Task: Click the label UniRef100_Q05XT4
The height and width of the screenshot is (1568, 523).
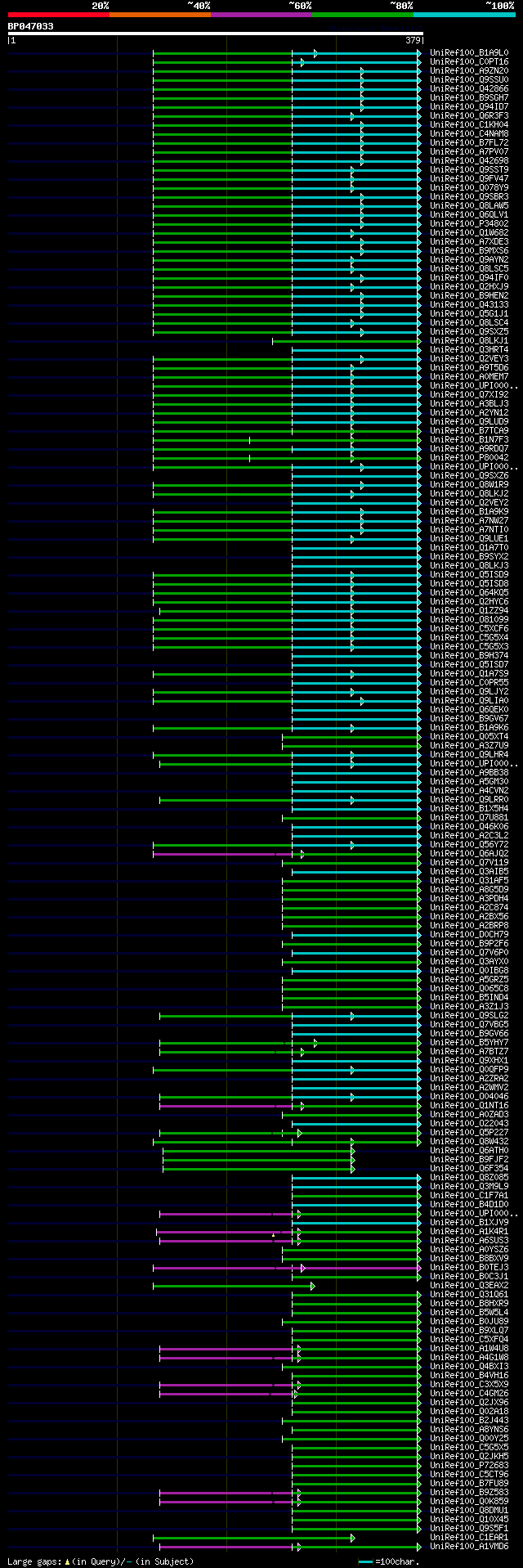Action: pos(469,736)
